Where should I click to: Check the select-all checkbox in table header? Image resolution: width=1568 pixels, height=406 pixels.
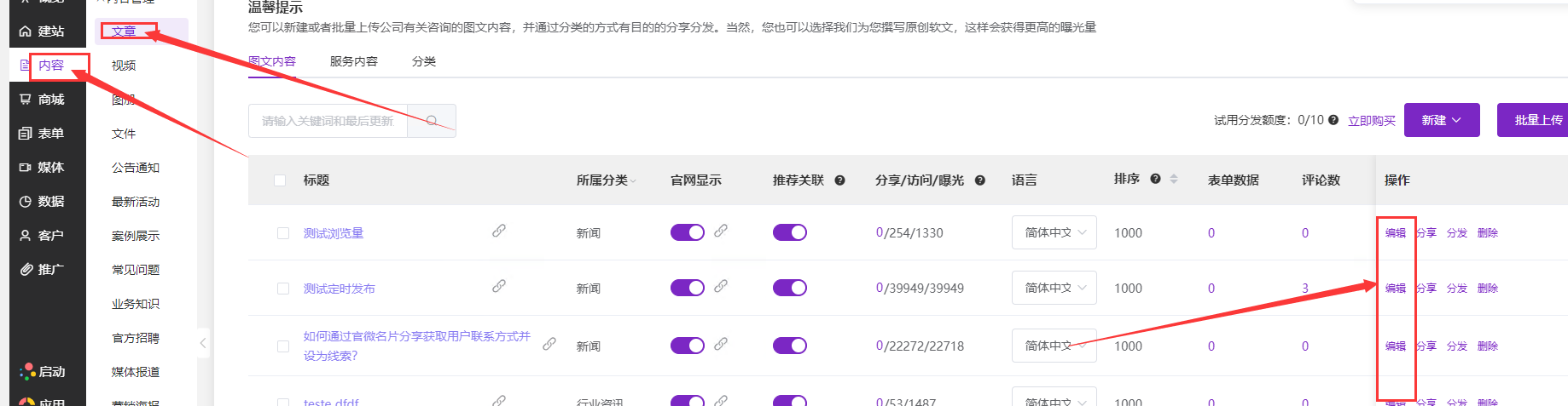280,180
